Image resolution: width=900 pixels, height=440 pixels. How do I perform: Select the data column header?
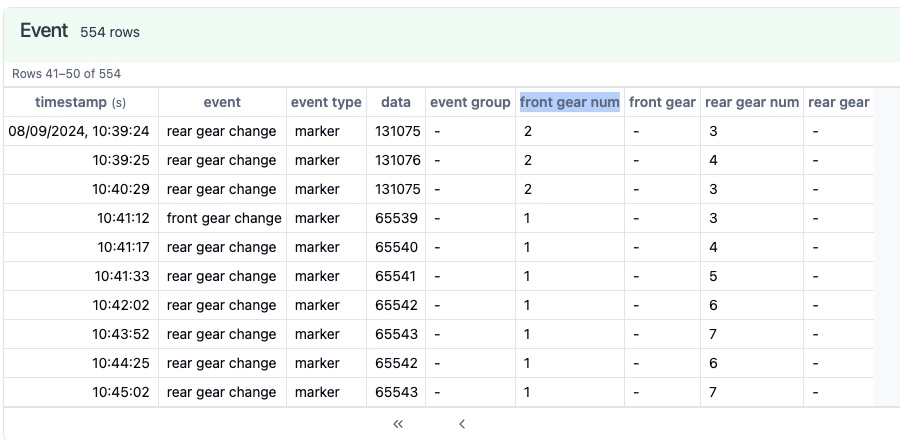point(396,103)
